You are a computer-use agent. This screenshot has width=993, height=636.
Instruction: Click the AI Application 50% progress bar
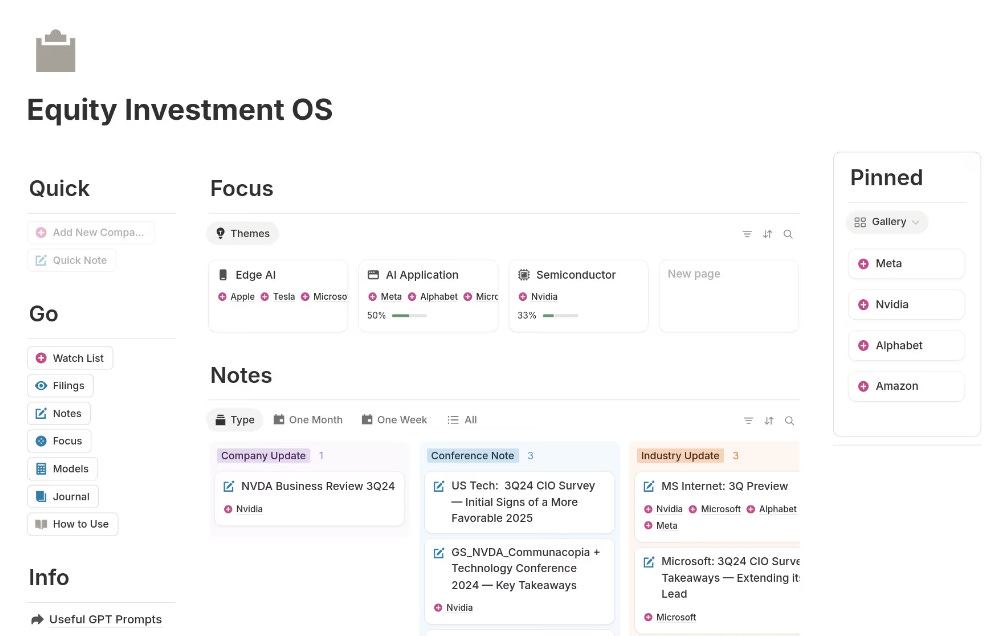409,315
